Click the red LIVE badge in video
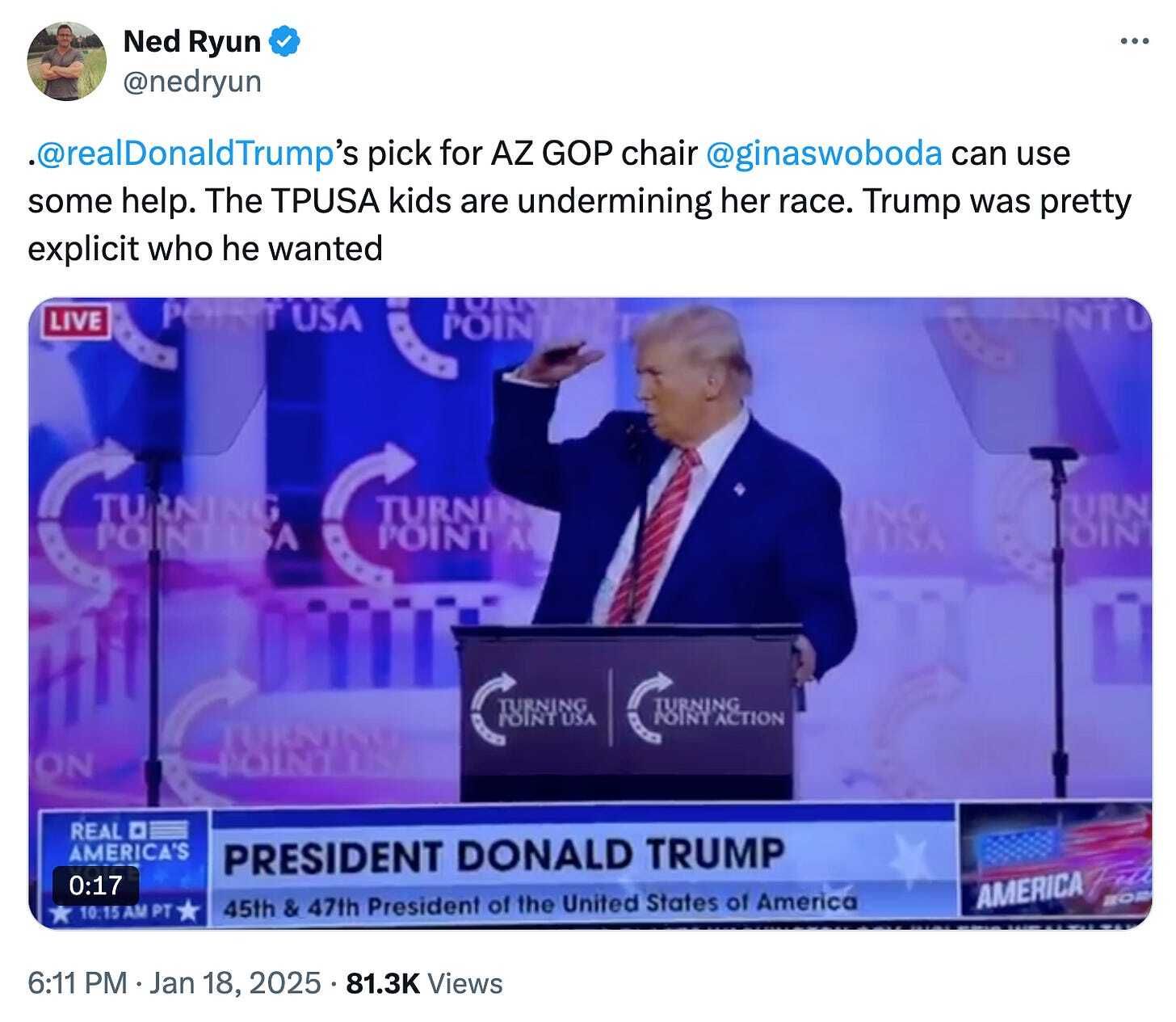1176x1022 pixels. (77, 321)
